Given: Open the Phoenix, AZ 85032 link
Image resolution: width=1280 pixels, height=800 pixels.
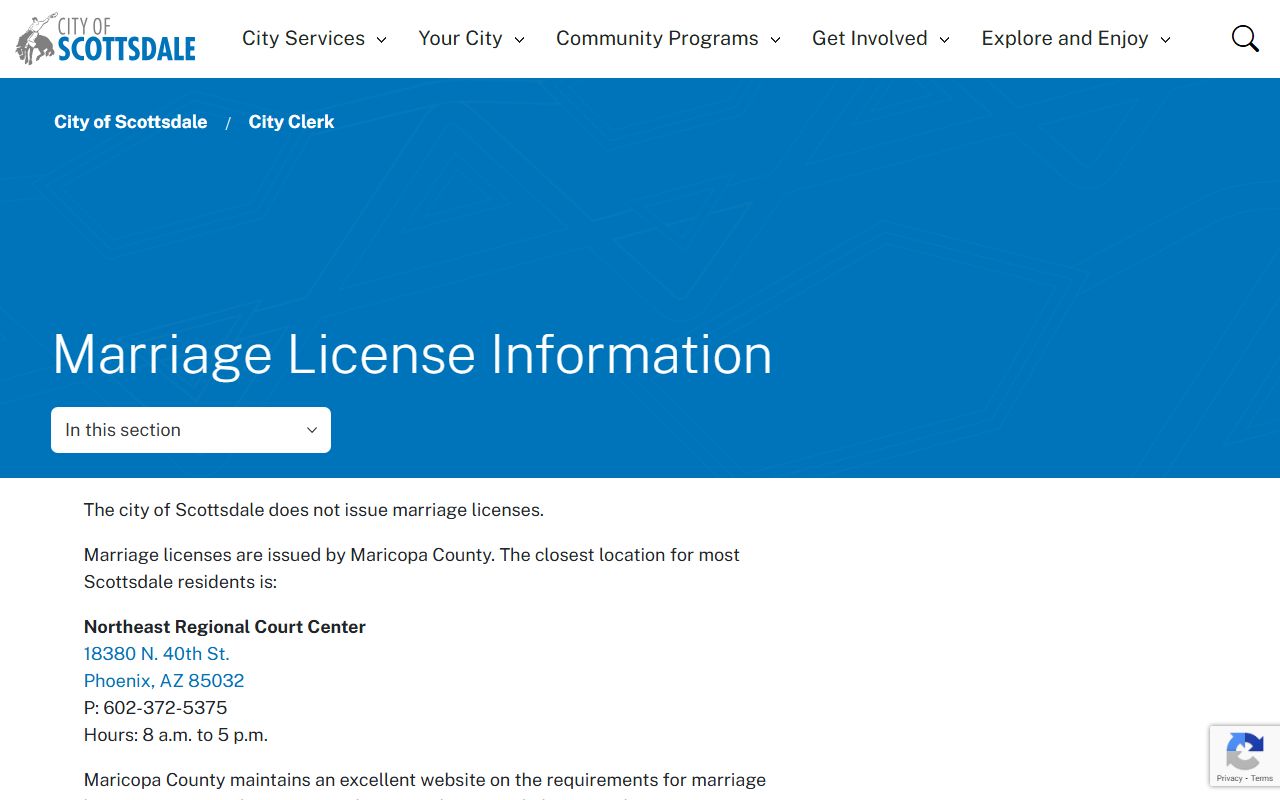Looking at the screenshot, I should (164, 681).
